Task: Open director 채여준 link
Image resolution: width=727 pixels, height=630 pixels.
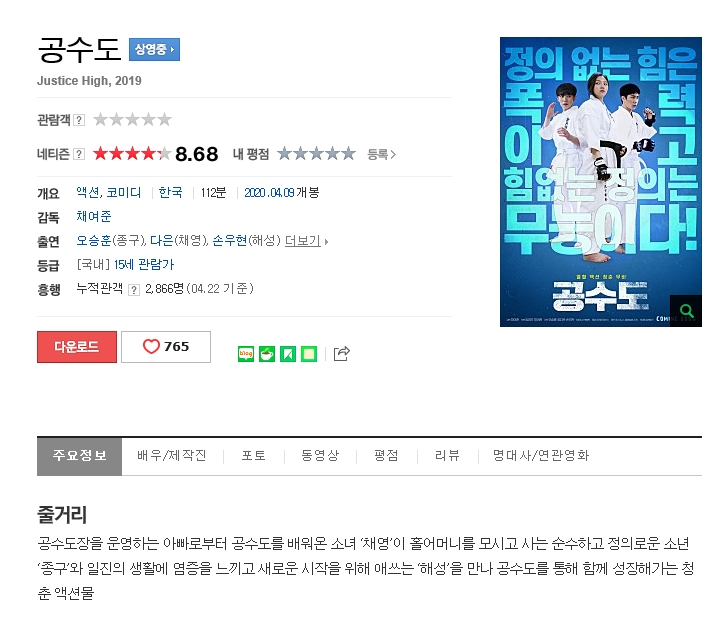Action: tap(94, 216)
